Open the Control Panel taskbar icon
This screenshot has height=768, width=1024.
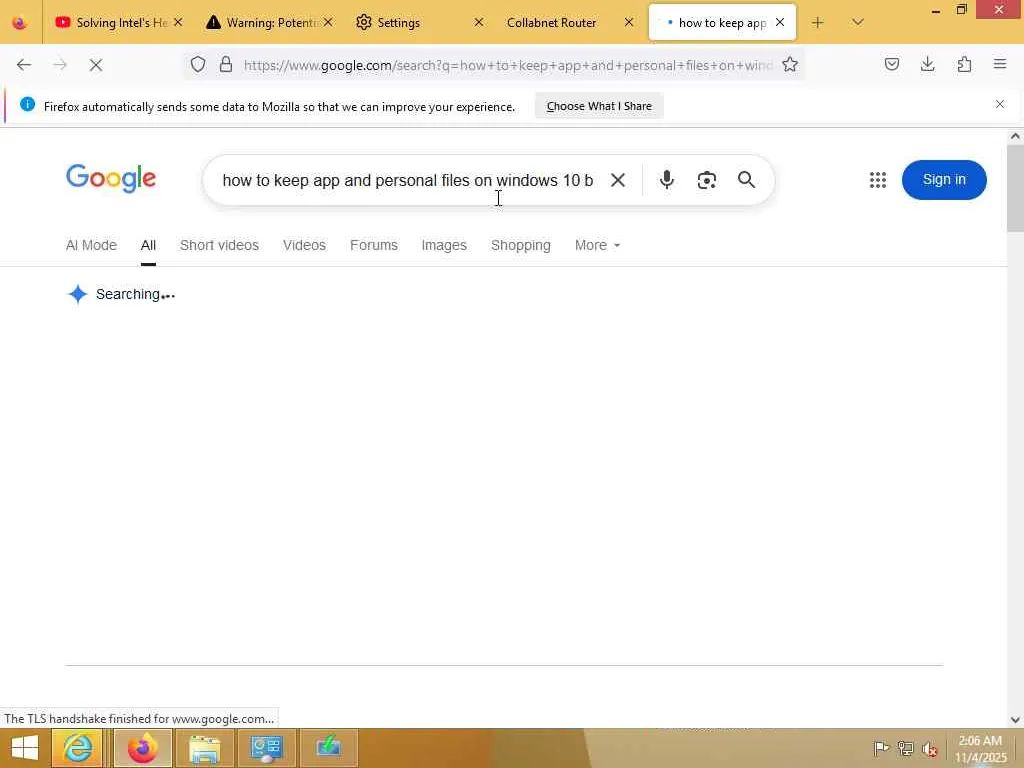pyautogui.click(x=266, y=748)
